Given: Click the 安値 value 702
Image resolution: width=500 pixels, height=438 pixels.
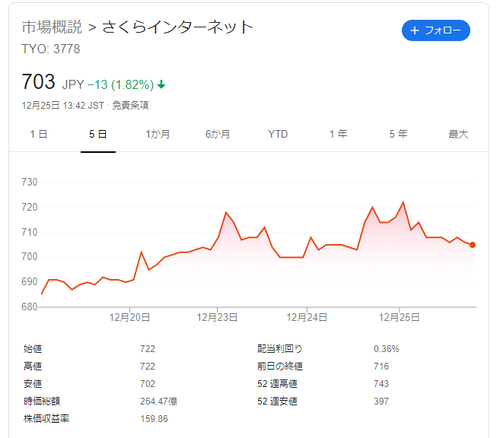Looking at the screenshot, I should [148, 384].
